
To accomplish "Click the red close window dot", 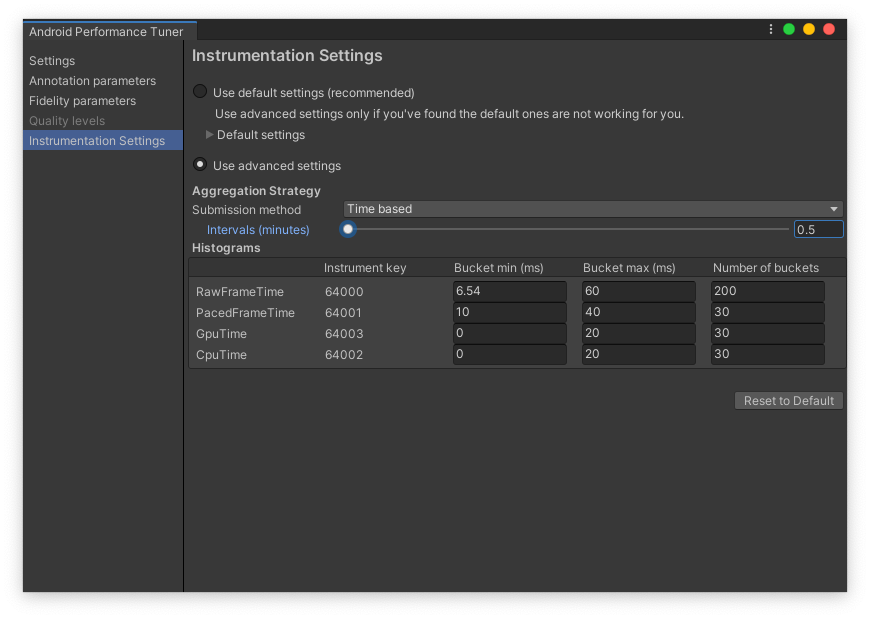I will coord(829,29).
